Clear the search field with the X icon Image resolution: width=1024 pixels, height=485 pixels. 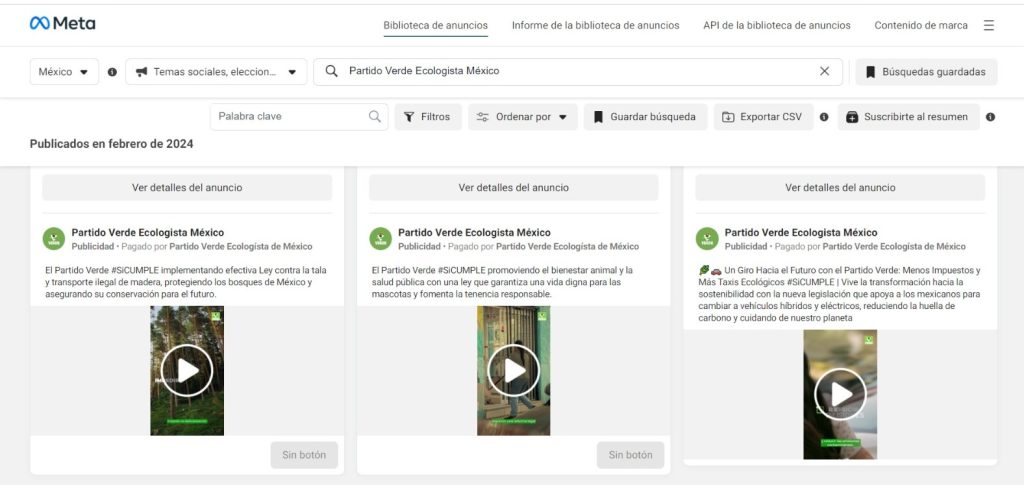pos(824,71)
